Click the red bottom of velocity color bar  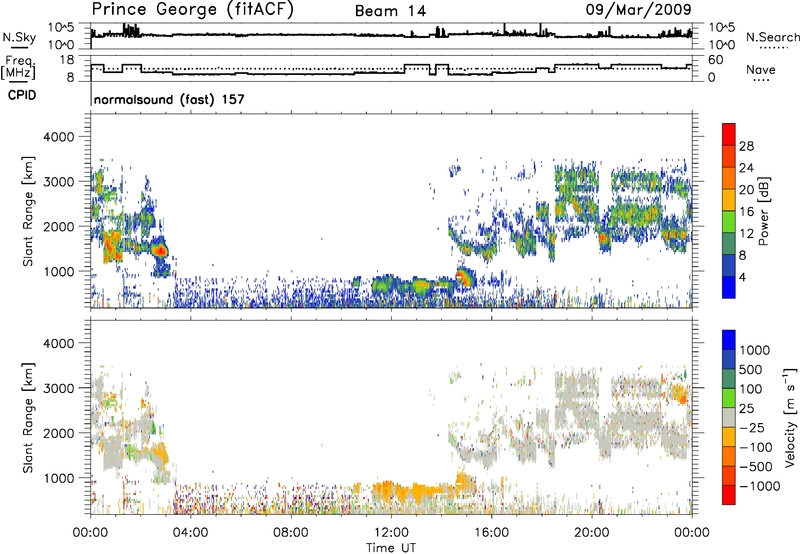(x=729, y=495)
